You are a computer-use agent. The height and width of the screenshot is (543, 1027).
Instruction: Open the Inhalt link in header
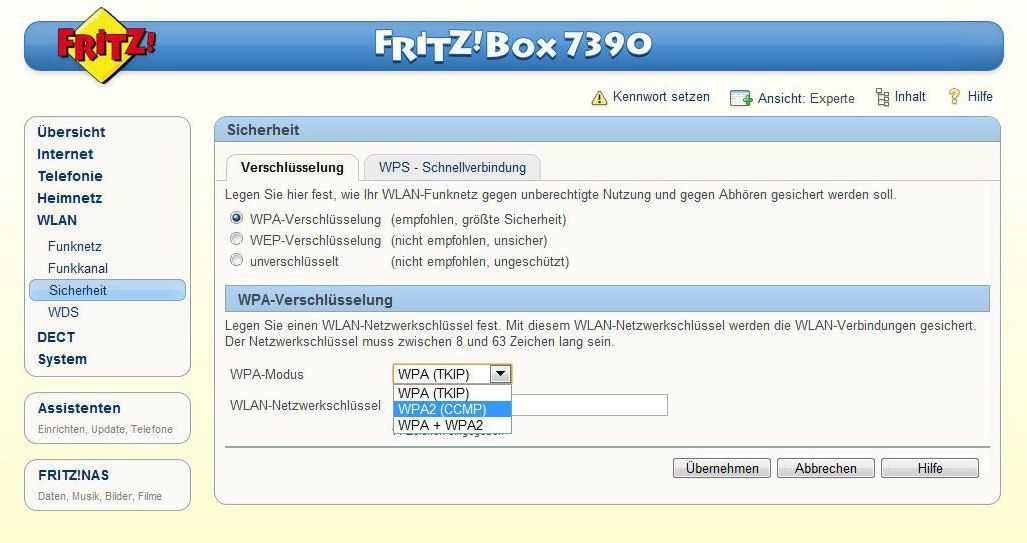click(910, 97)
